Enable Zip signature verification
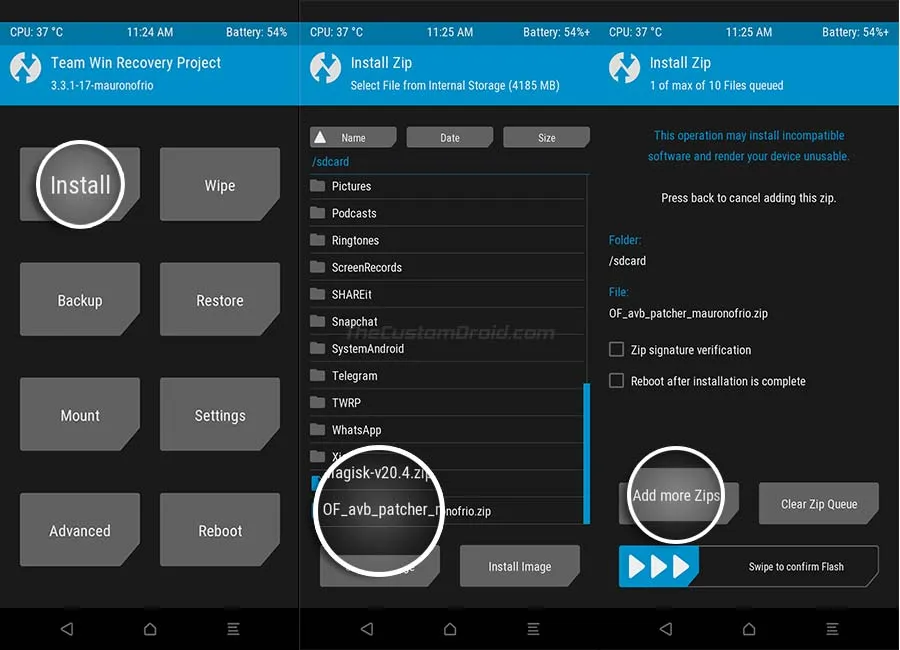The width and height of the screenshot is (900, 650). 617,350
